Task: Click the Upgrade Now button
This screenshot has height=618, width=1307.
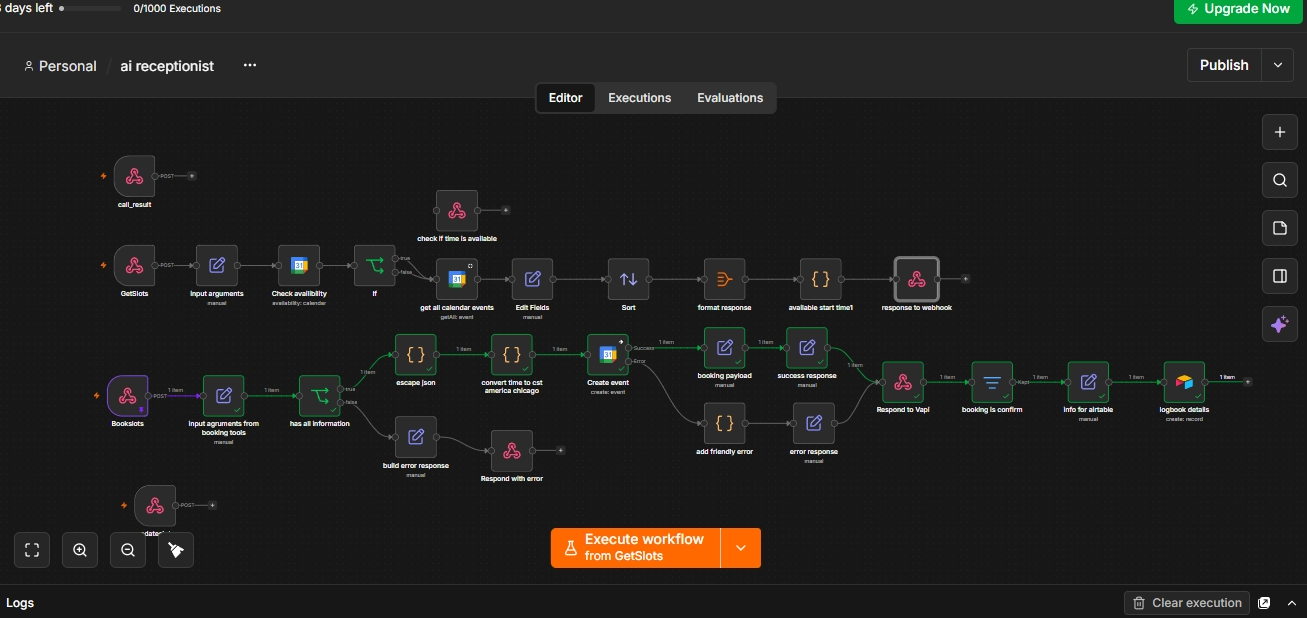Action: [x=1238, y=9]
